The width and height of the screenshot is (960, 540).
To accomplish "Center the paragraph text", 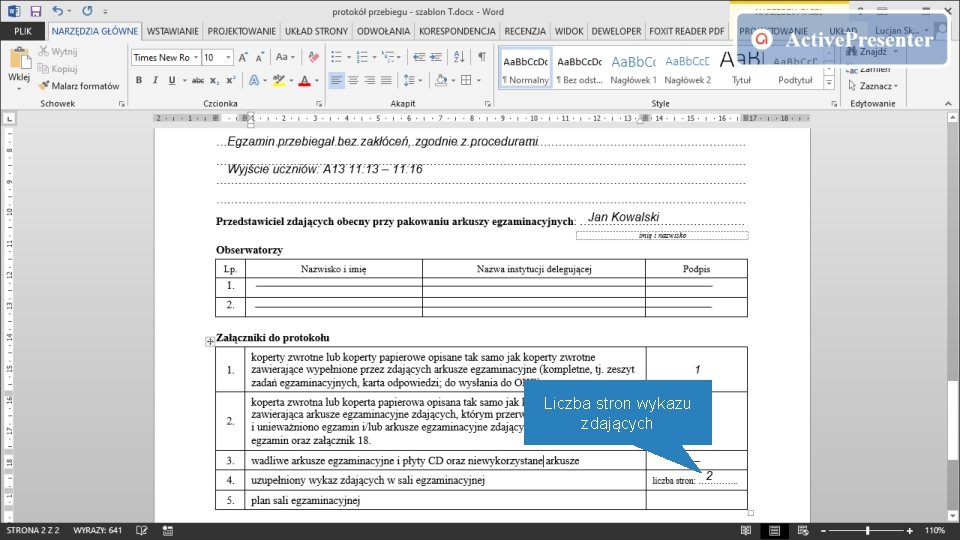I will 353,80.
